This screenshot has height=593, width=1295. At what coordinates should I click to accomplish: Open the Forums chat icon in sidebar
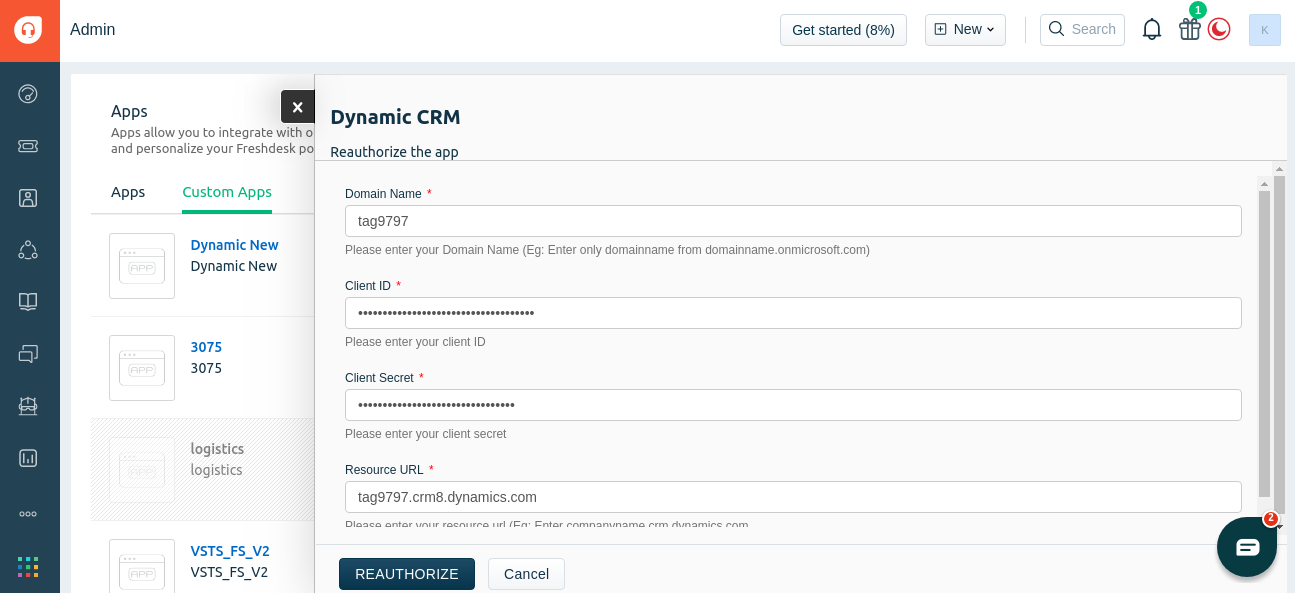[x=28, y=354]
